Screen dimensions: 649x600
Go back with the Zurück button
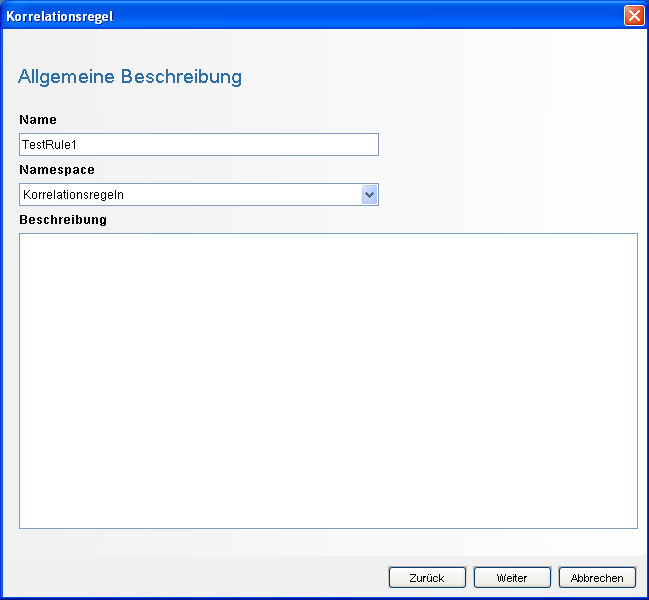[427, 578]
